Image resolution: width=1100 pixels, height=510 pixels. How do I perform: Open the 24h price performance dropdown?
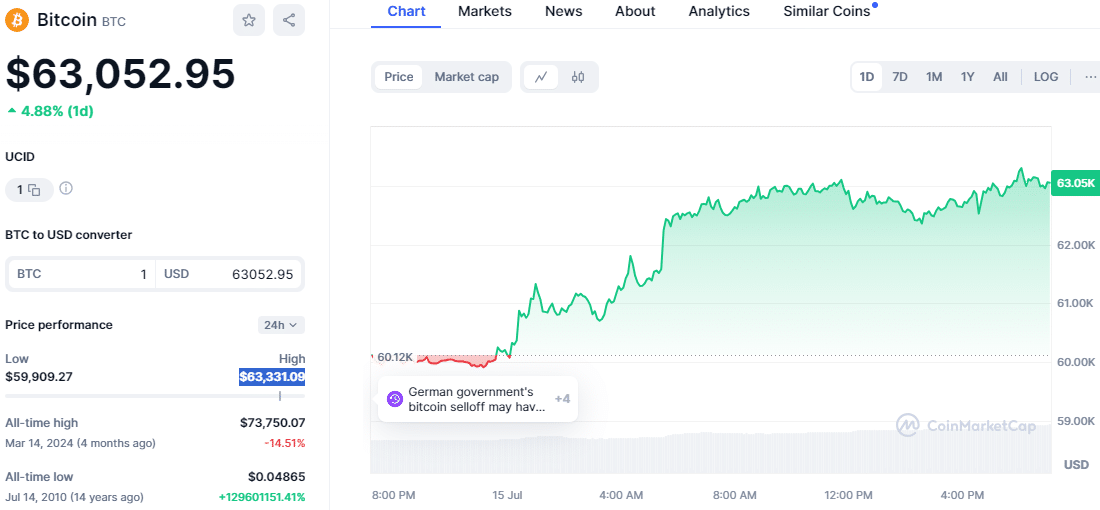[x=281, y=325]
